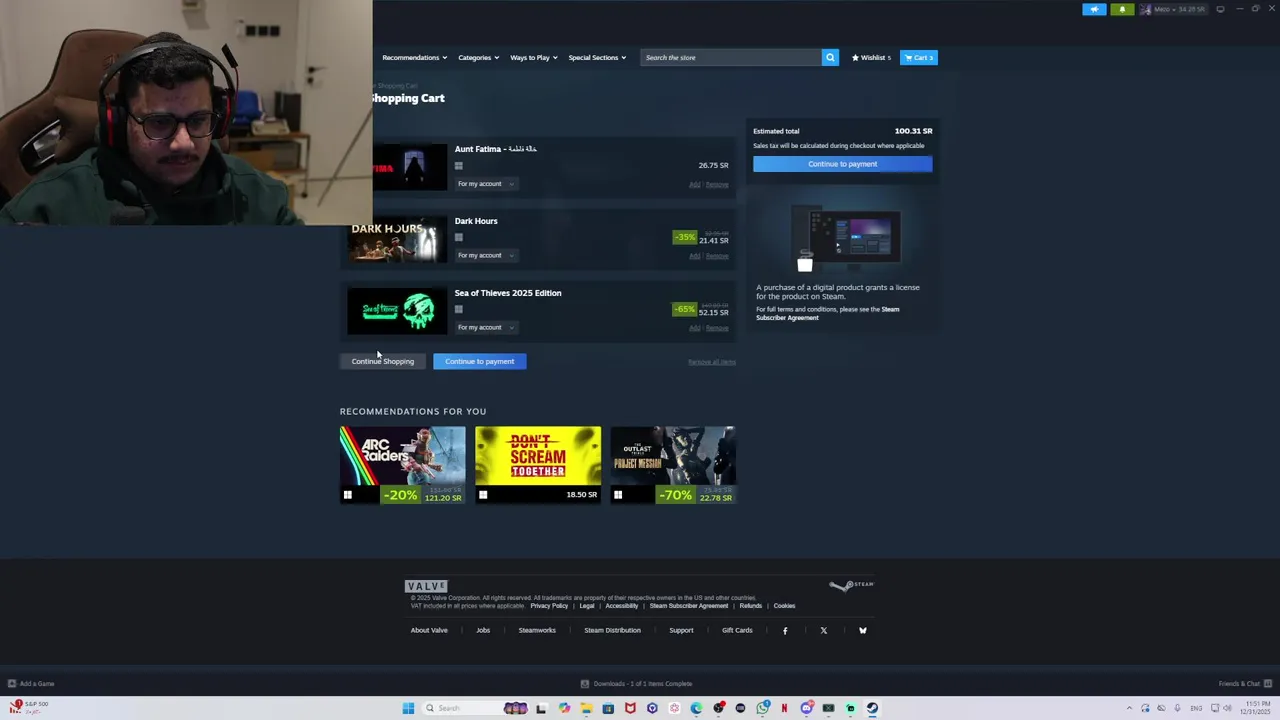Click Add link for Dark Hours row

pos(694,256)
